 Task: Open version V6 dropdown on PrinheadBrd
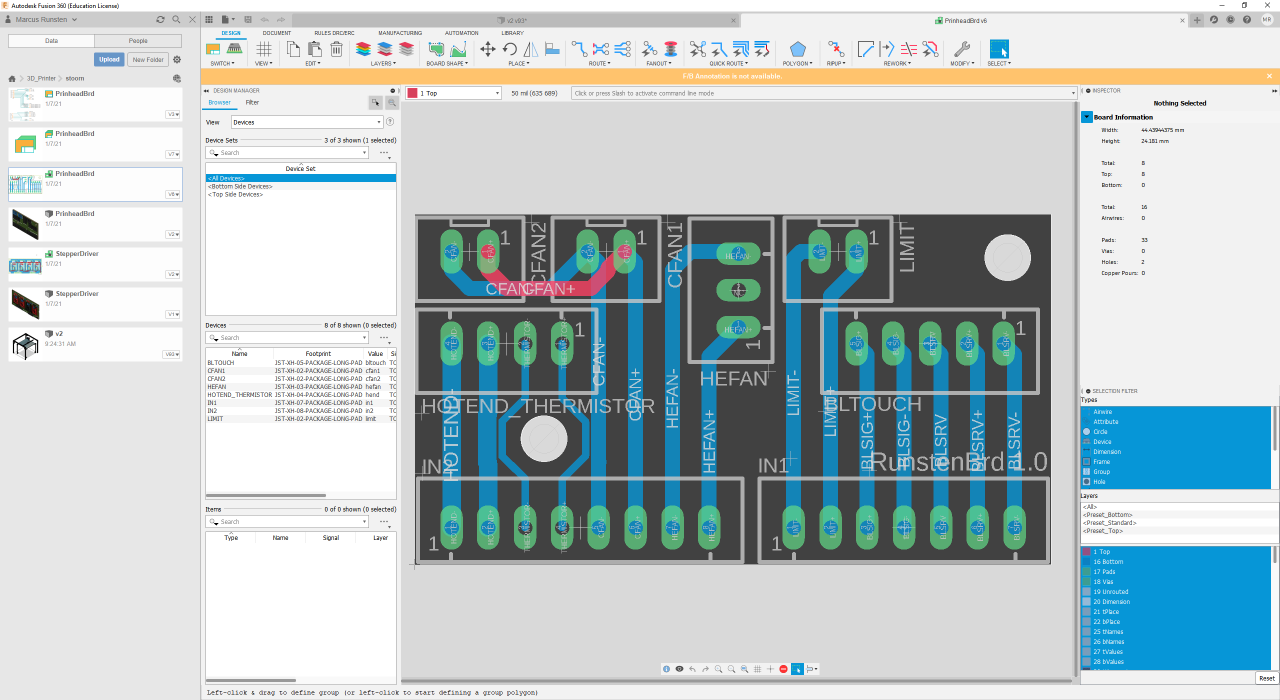(x=173, y=194)
